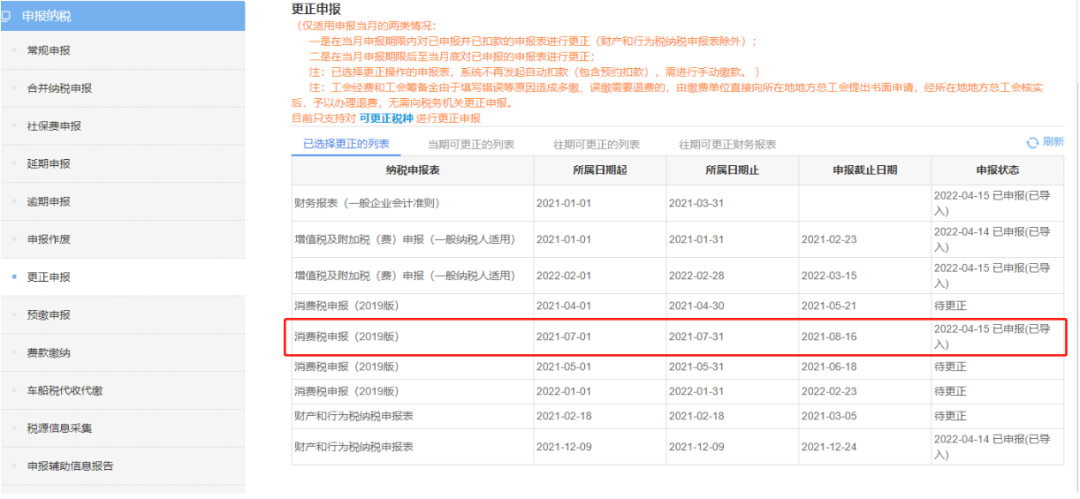Select 财产和行为税 row starting 2021-12-09 (start date)
The image size is (1080, 499).
[678, 447]
